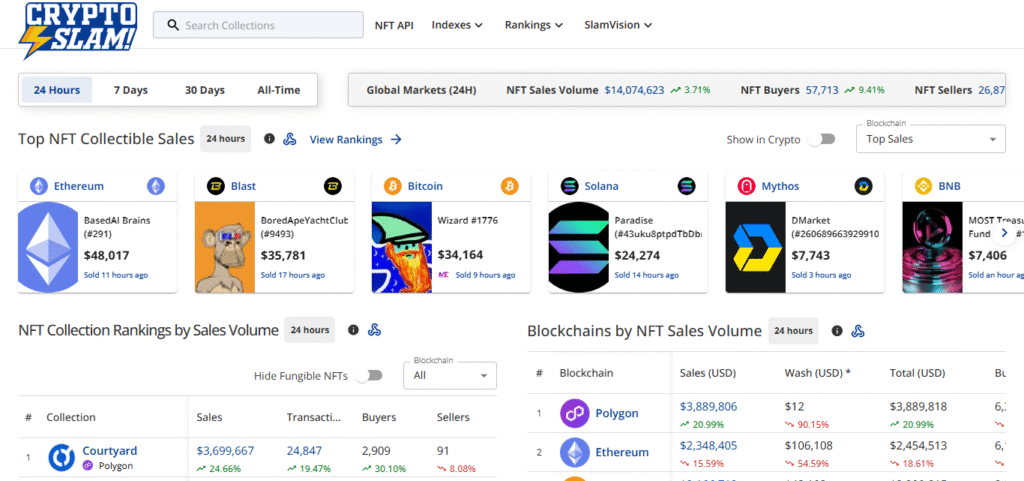The width and height of the screenshot is (1024, 481).
Task: Open the Ethereum link in the blockchains table
Action: [x=622, y=452]
